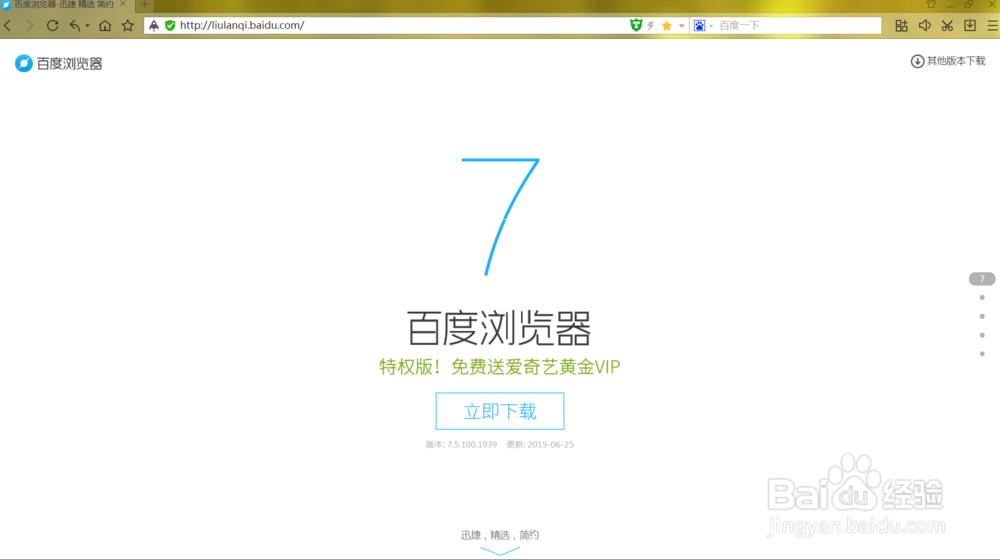Click the 迅捷，精选，简约 text
The height and width of the screenshot is (560, 1000).
pyautogui.click(x=500, y=534)
